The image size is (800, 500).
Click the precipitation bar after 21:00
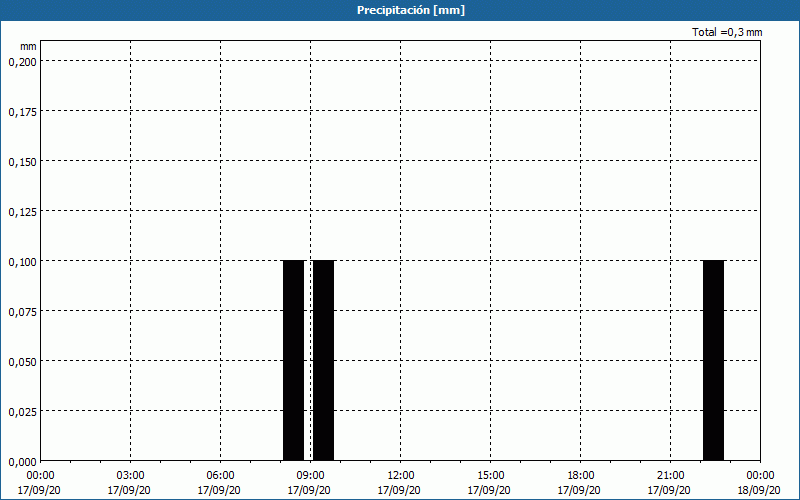[x=713, y=360]
